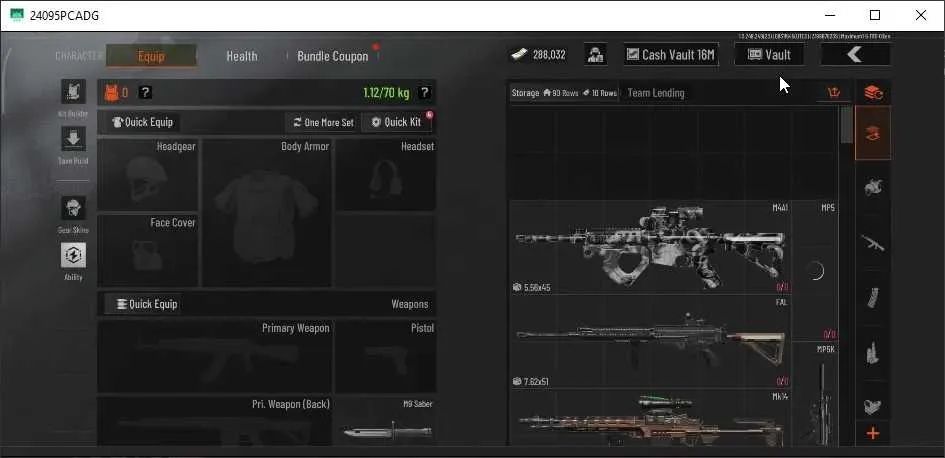
Task: Select the empty Headset slot
Action: pyautogui.click(x=386, y=175)
